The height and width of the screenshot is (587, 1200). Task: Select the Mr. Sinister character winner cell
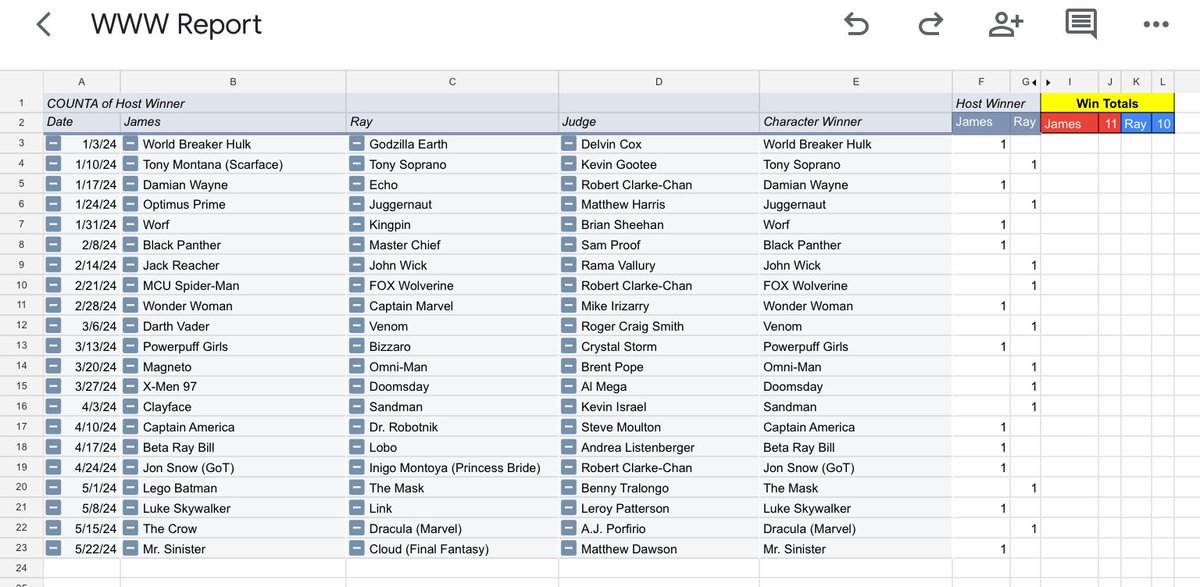pyautogui.click(x=856, y=549)
